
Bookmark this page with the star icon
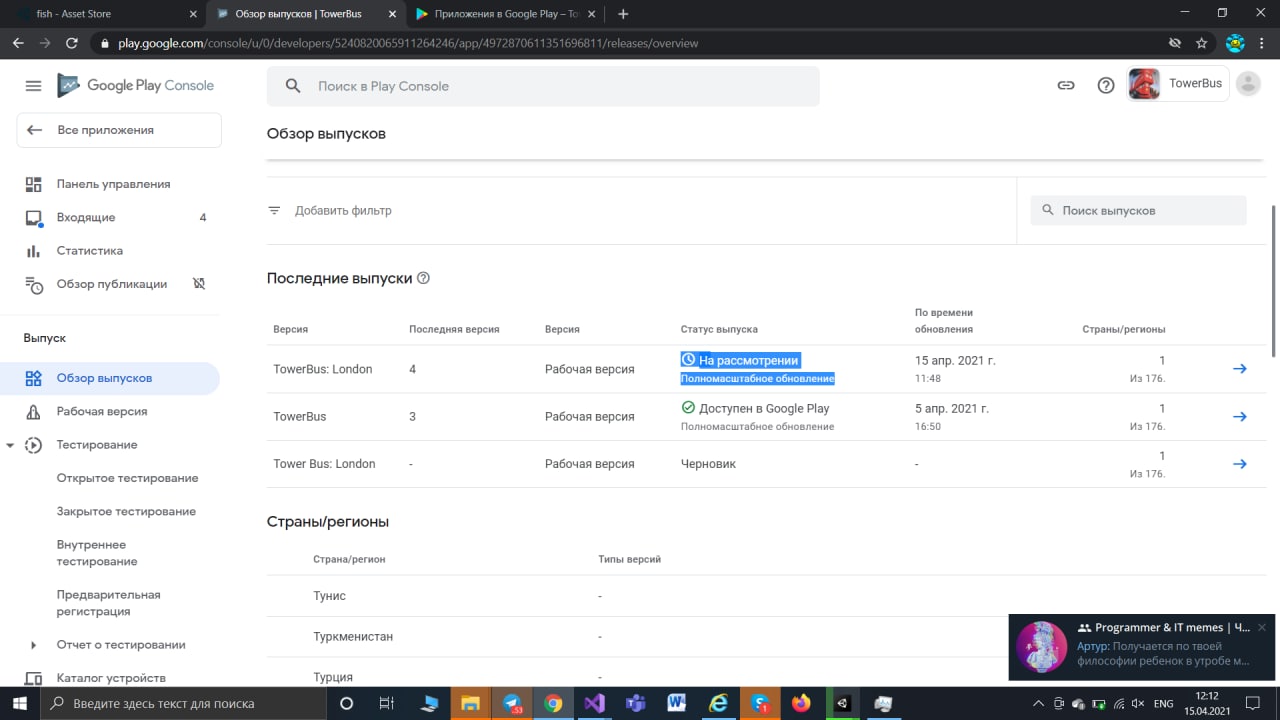[1202, 43]
